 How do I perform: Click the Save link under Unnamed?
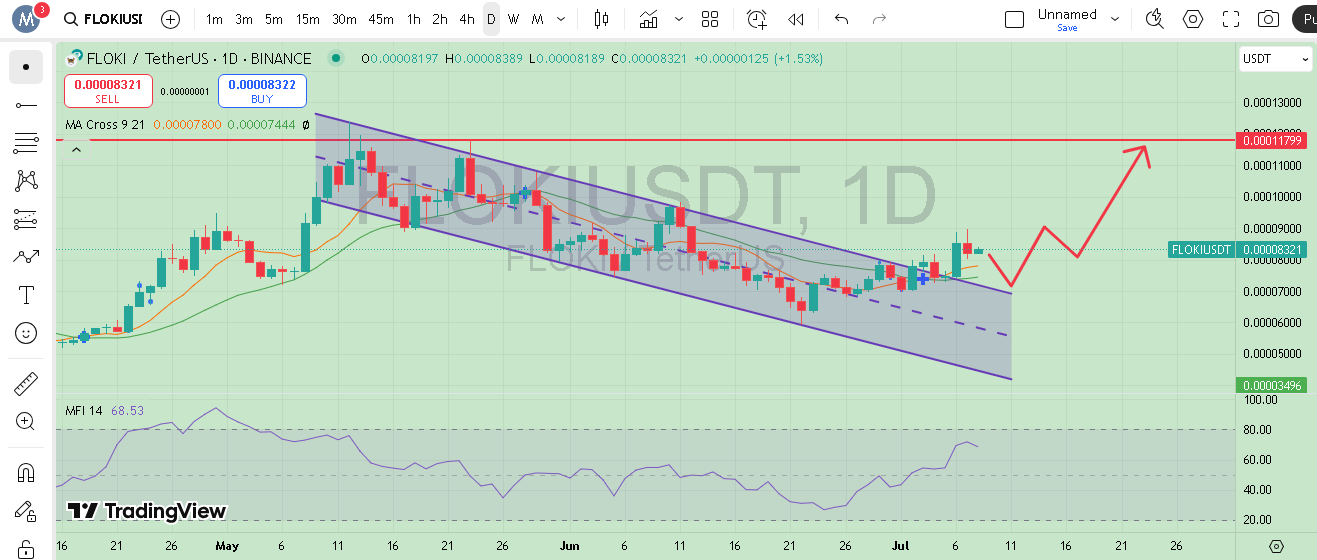(x=1067, y=28)
